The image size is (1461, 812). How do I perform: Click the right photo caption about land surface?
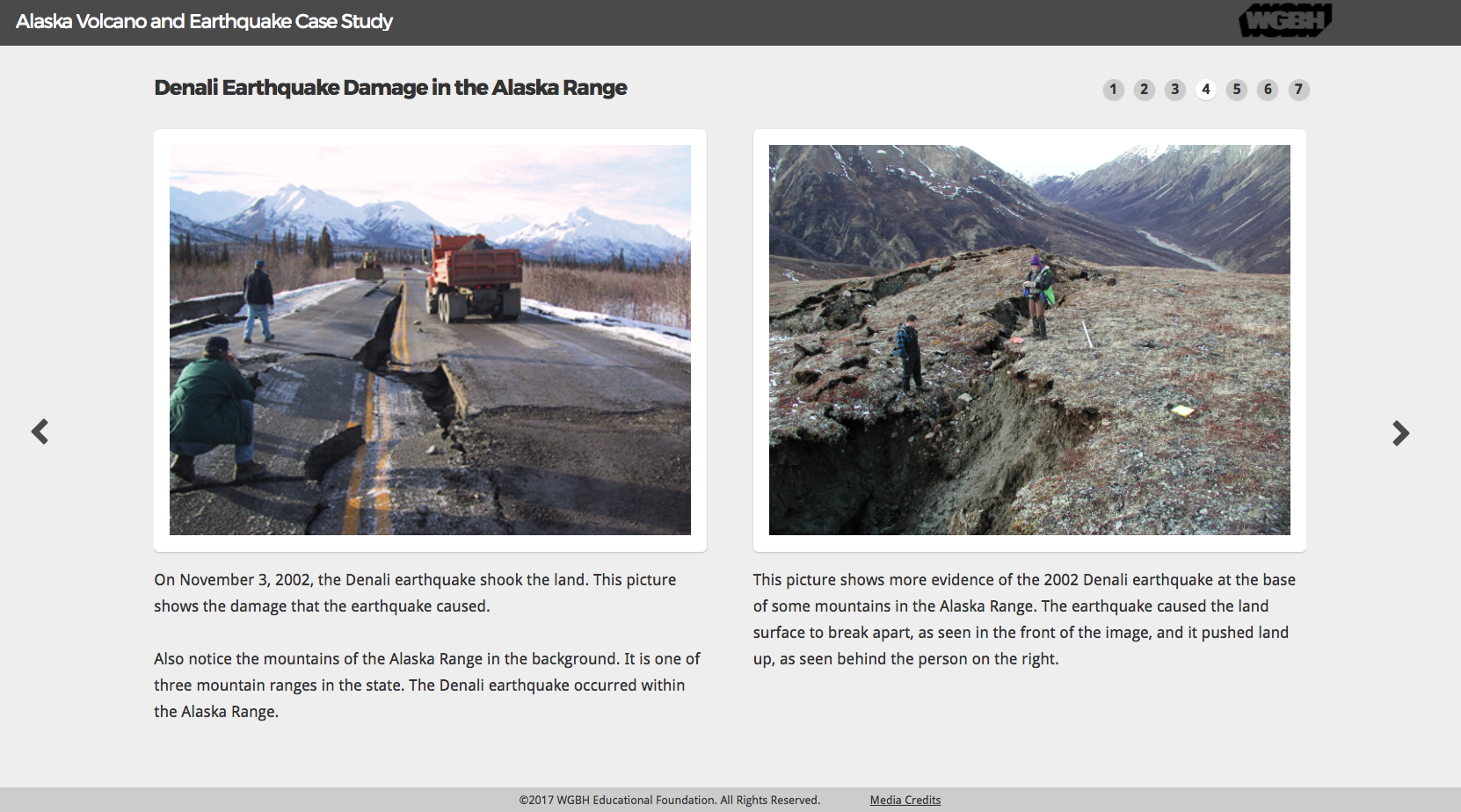(x=1025, y=620)
